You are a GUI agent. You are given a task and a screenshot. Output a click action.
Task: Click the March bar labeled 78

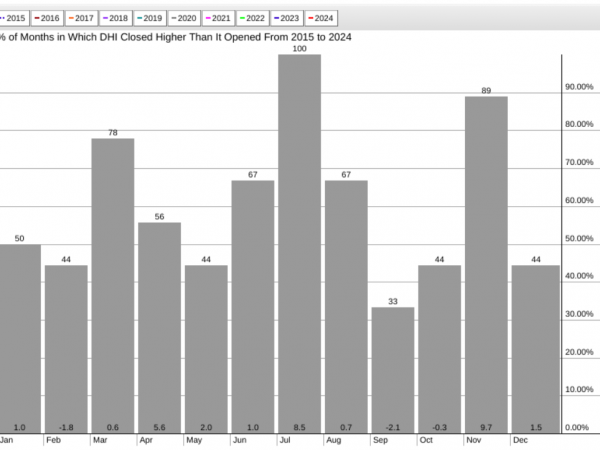pyautogui.click(x=113, y=286)
